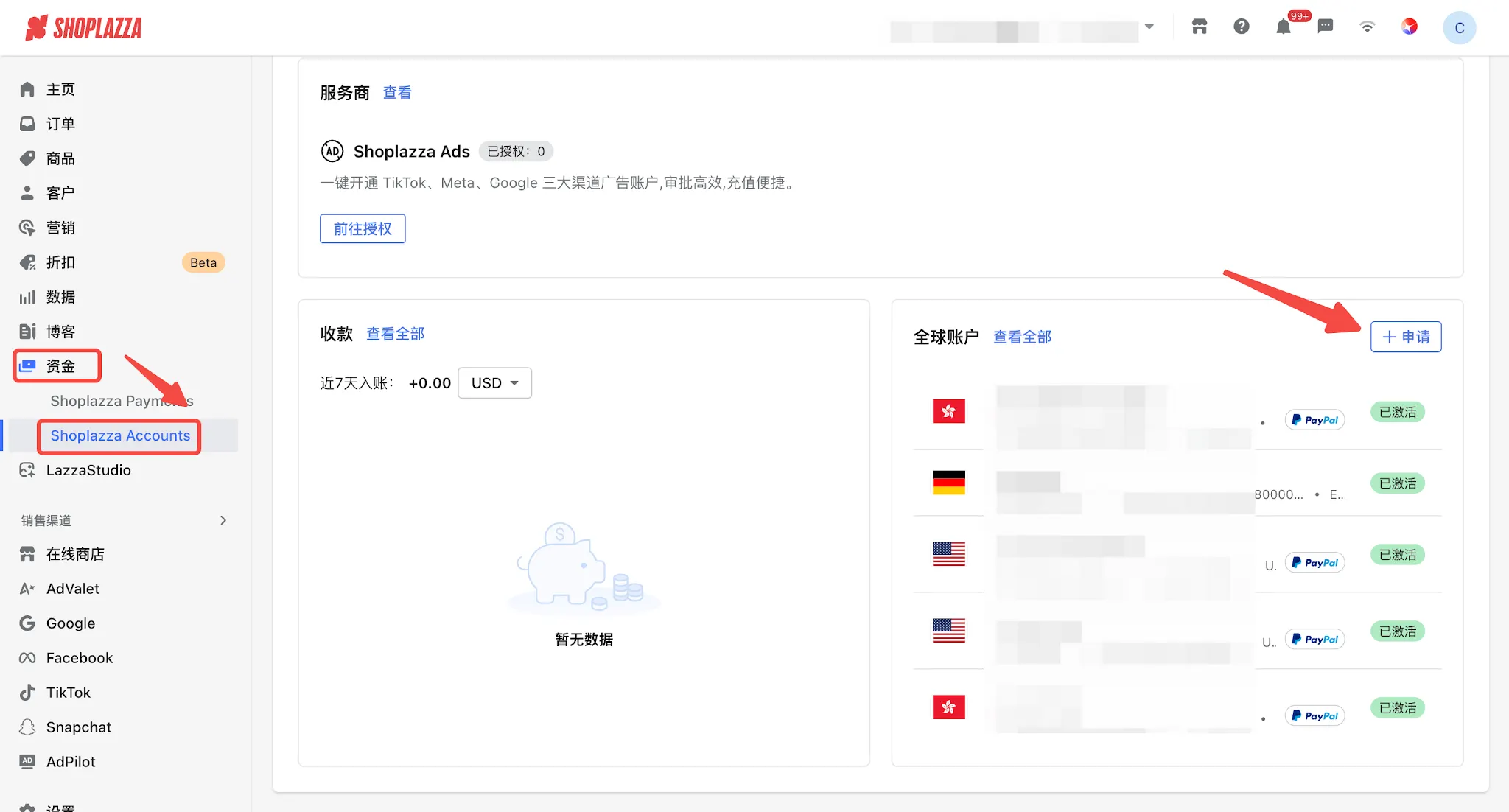Click the wifi signal icon in header
This screenshot has height=812, width=1509.
pyautogui.click(x=1368, y=27)
